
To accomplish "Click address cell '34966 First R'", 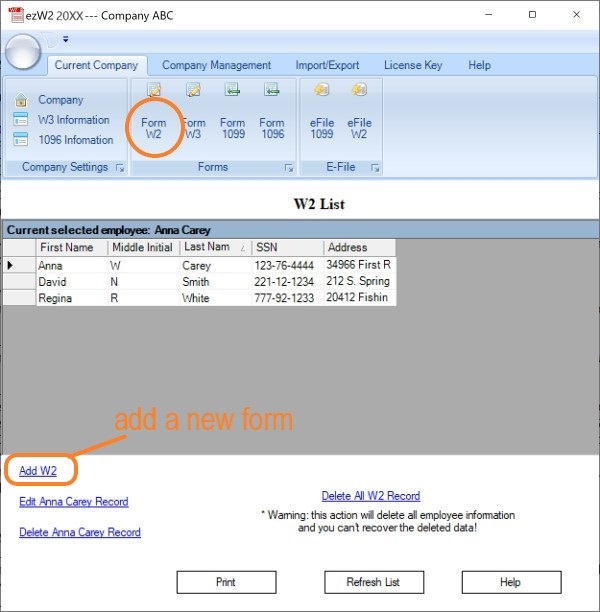I will coord(360,265).
